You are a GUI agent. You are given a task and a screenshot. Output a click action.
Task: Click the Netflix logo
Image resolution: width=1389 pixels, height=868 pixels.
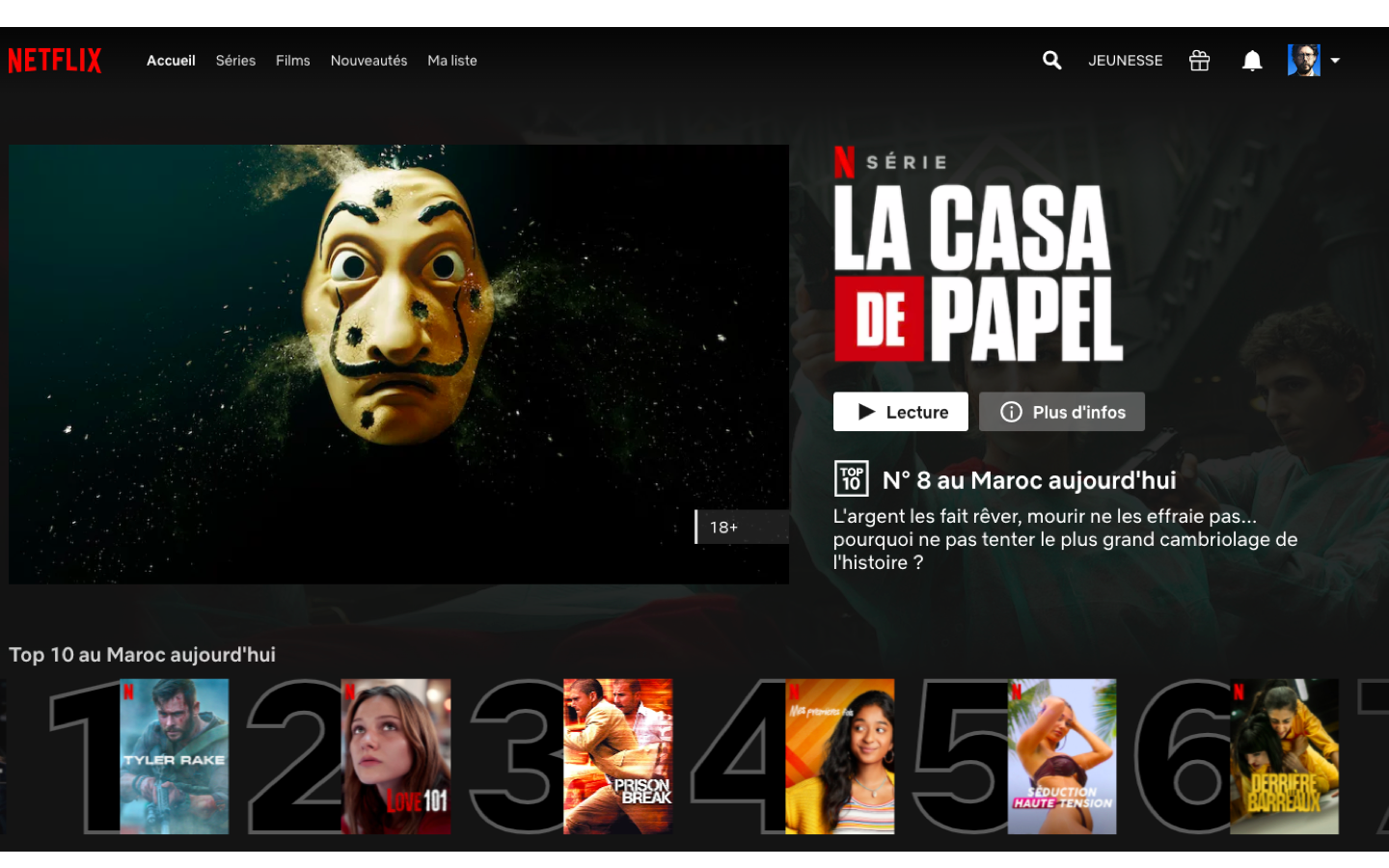55,61
